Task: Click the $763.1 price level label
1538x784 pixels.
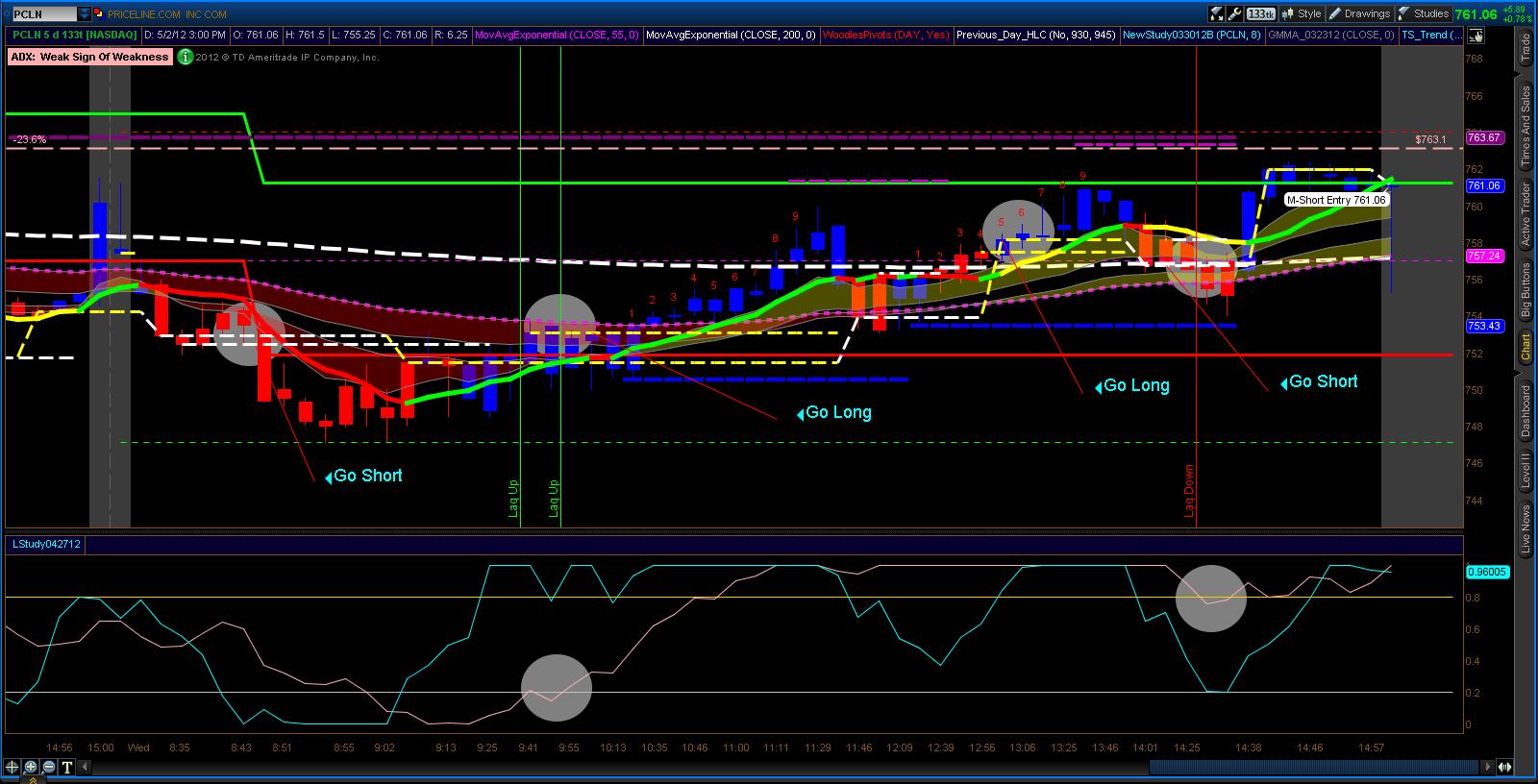Action: coord(1430,140)
